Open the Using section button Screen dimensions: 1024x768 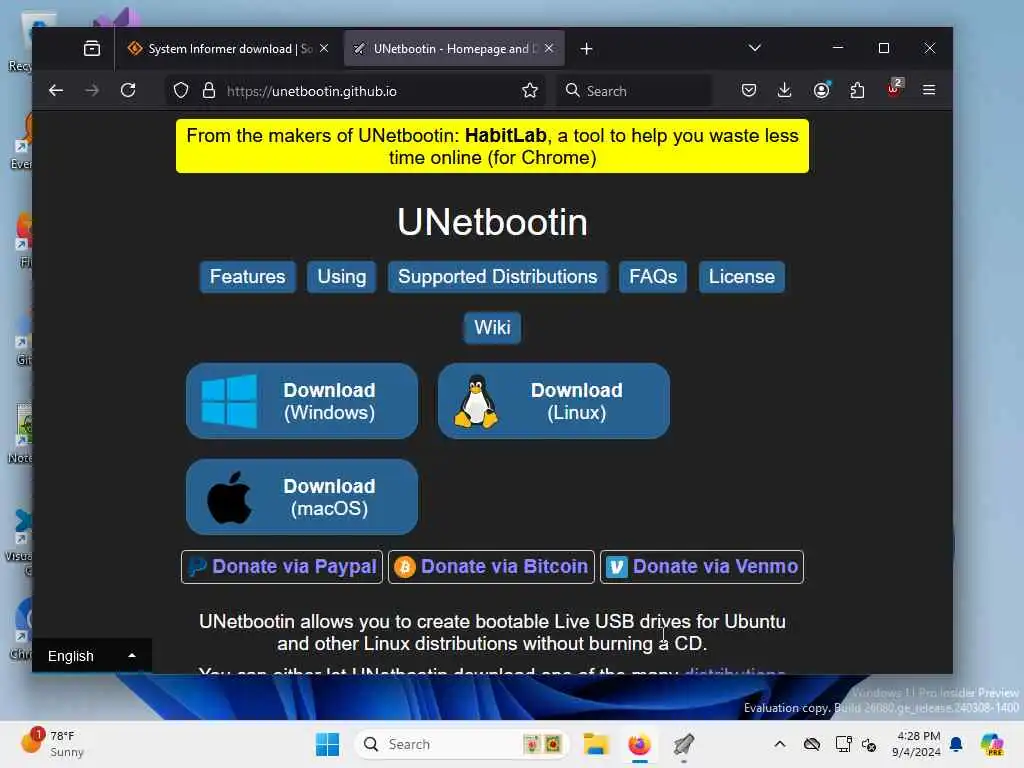(342, 277)
